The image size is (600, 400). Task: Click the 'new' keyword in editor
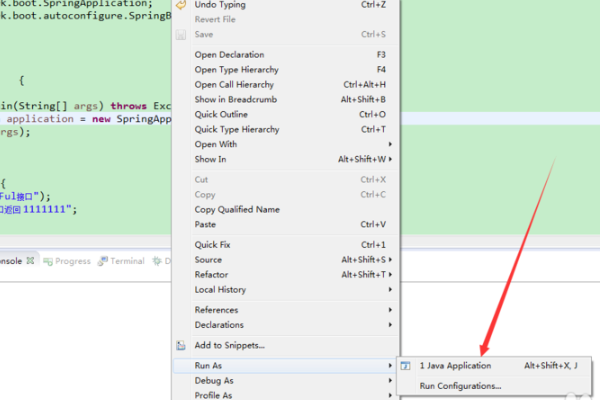[101, 119]
